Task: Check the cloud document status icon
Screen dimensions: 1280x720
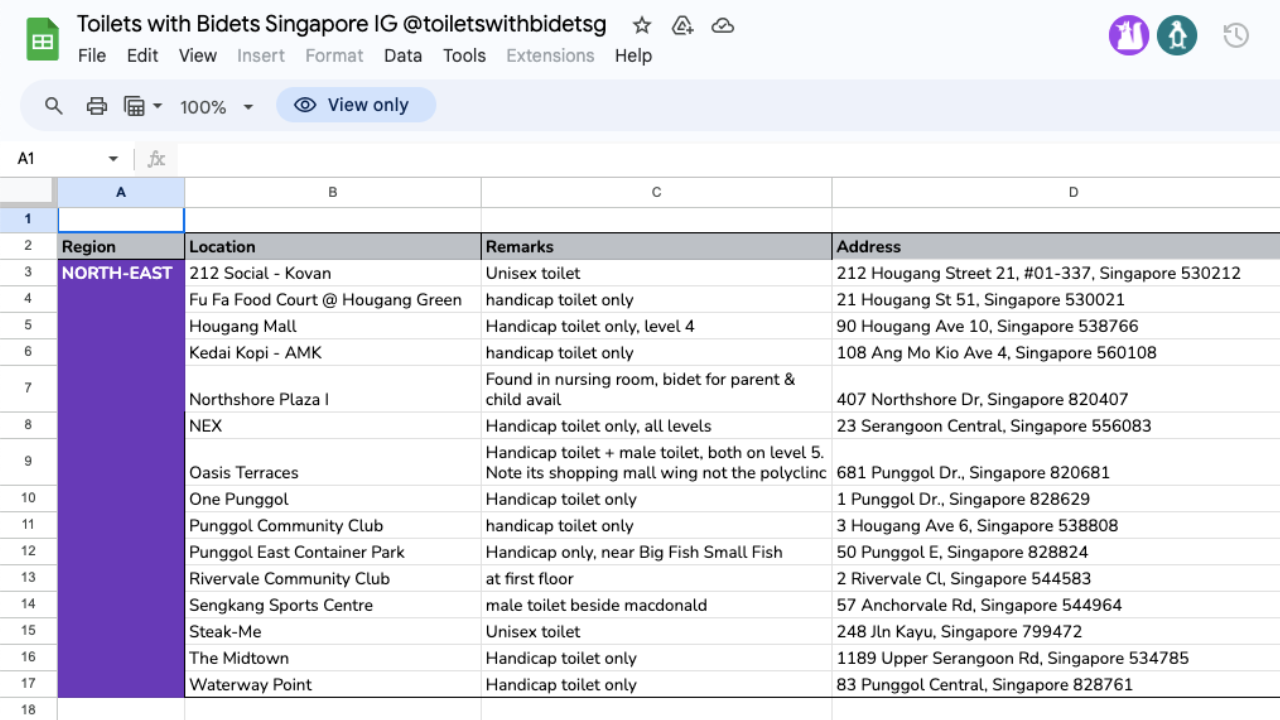Action: click(x=723, y=25)
